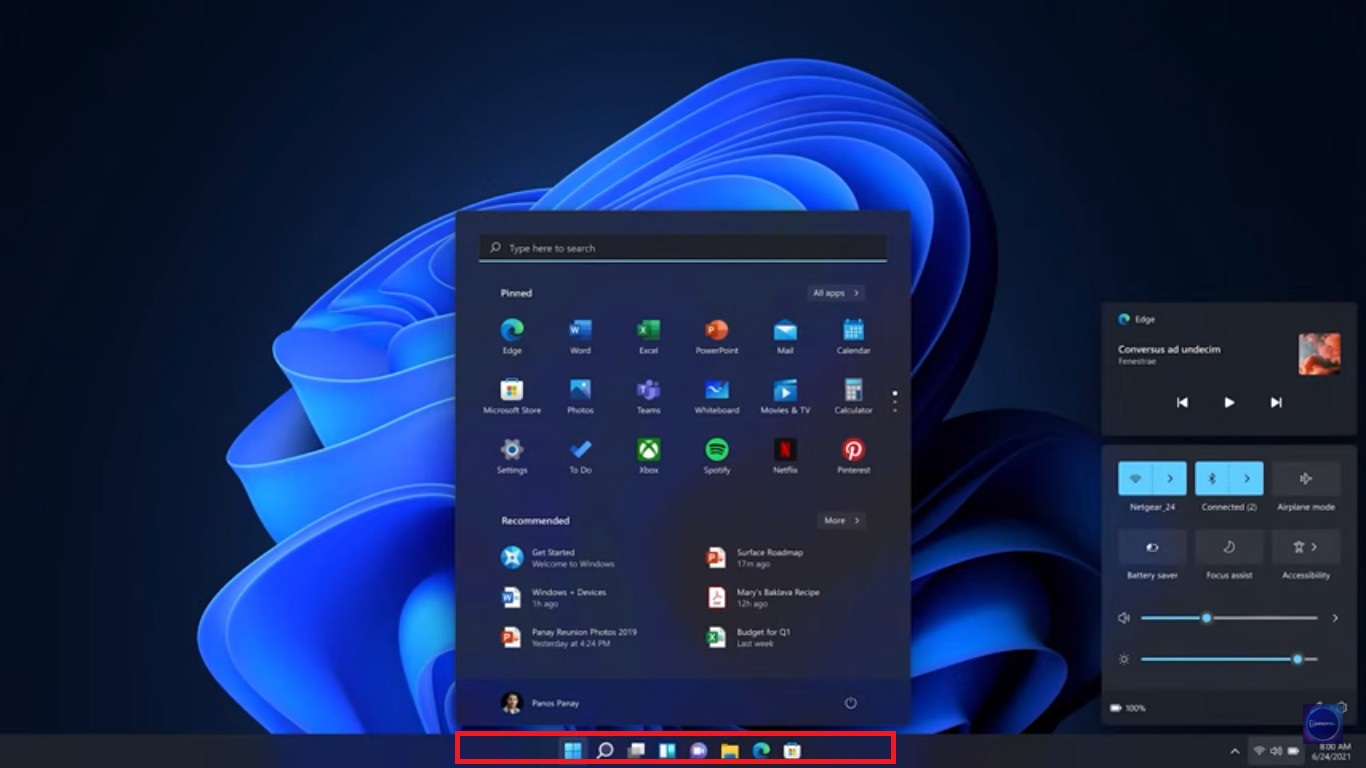Click More in the Recommended section
The width and height of the screenshot is (1366, 768).
841,520
